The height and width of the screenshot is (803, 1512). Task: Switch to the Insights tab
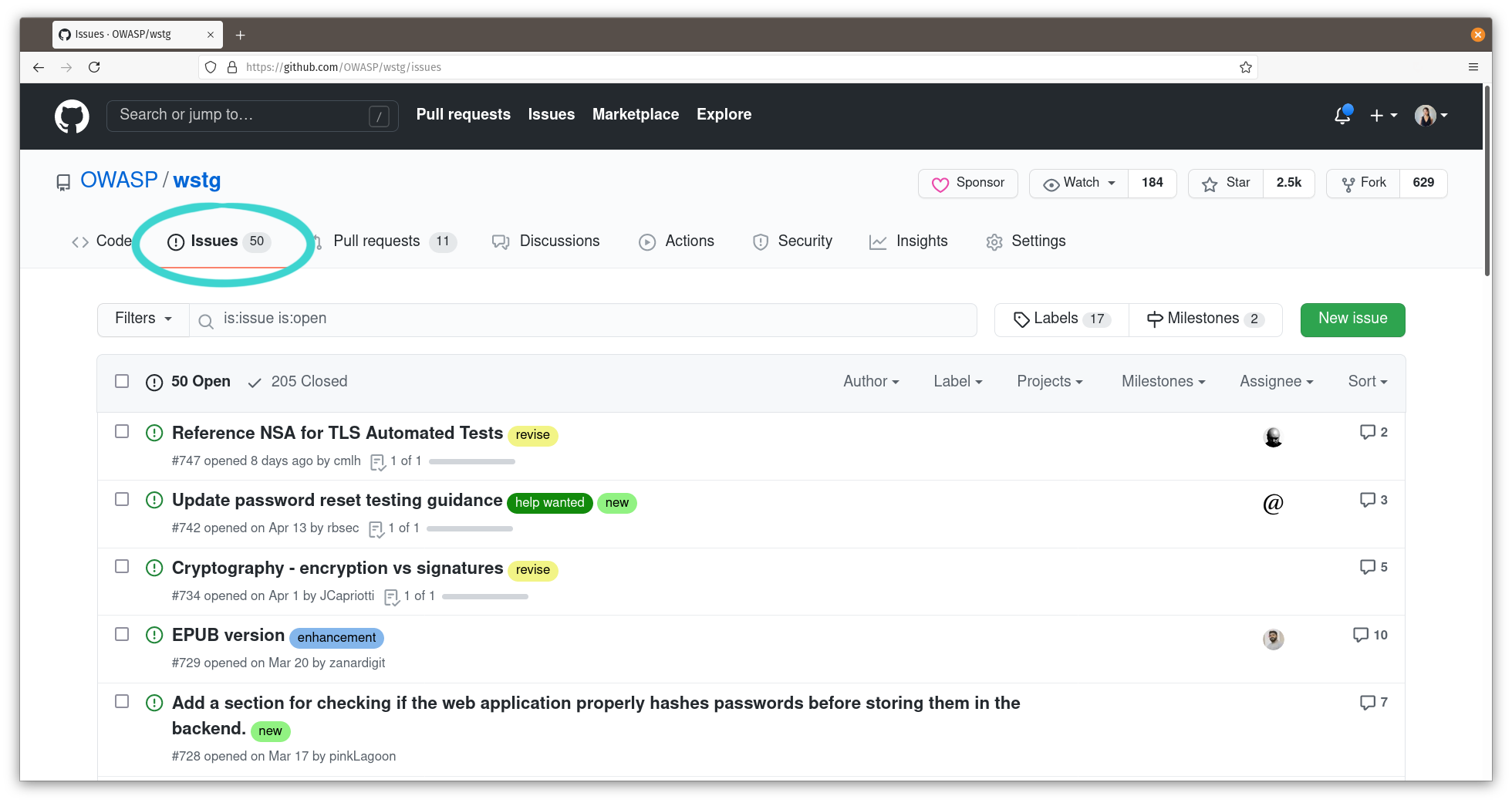coord(909,241)
